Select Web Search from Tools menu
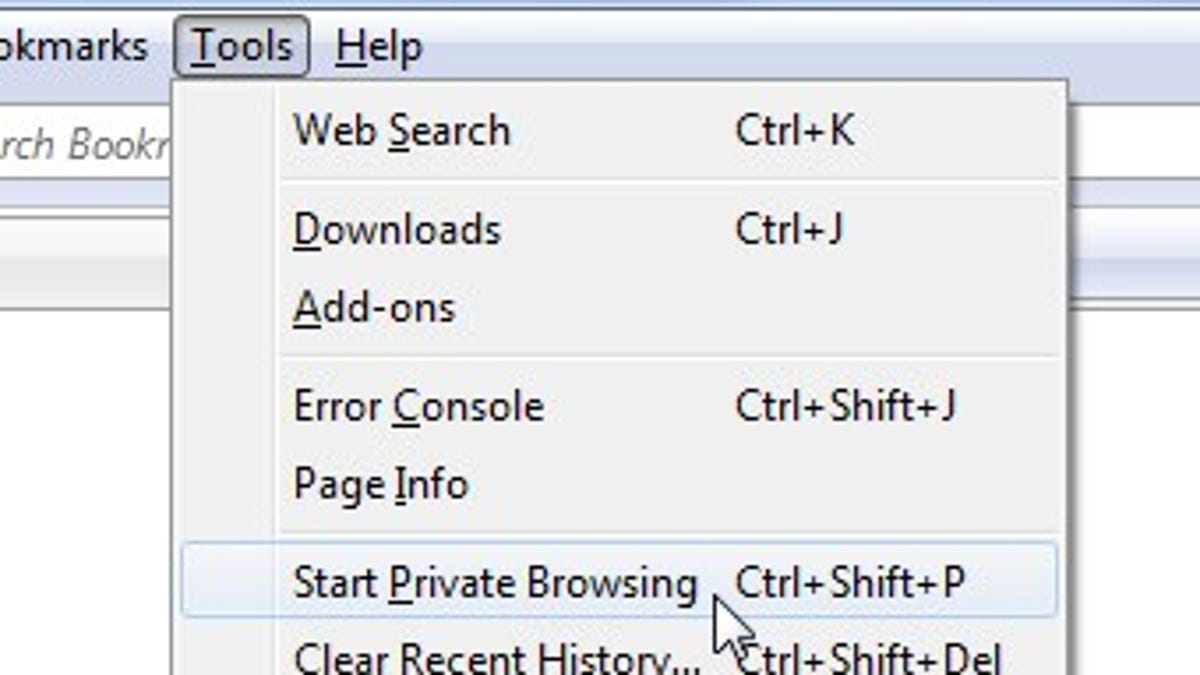 point(620,131)
